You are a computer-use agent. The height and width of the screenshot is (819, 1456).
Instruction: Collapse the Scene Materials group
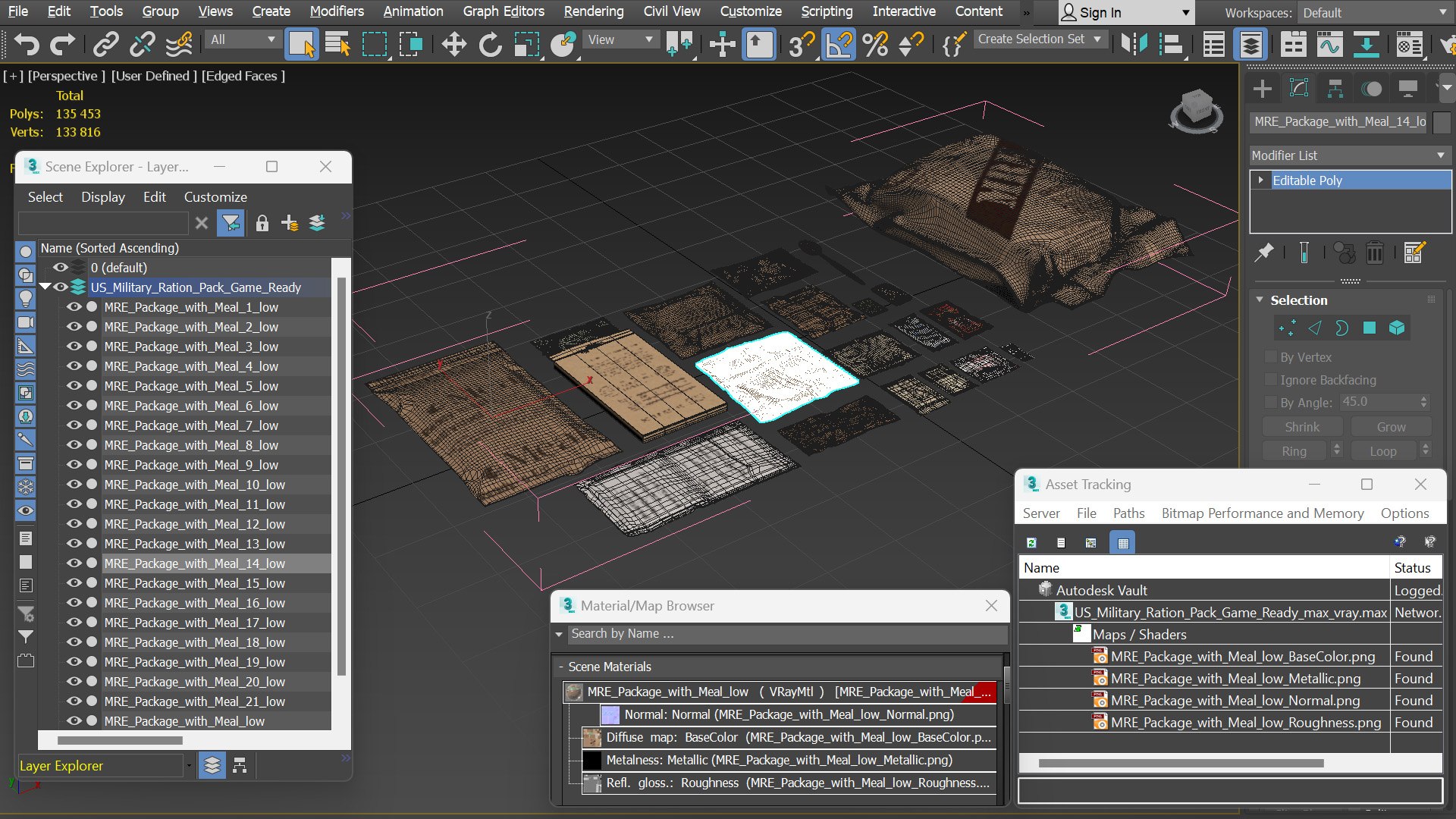(561, 667)
